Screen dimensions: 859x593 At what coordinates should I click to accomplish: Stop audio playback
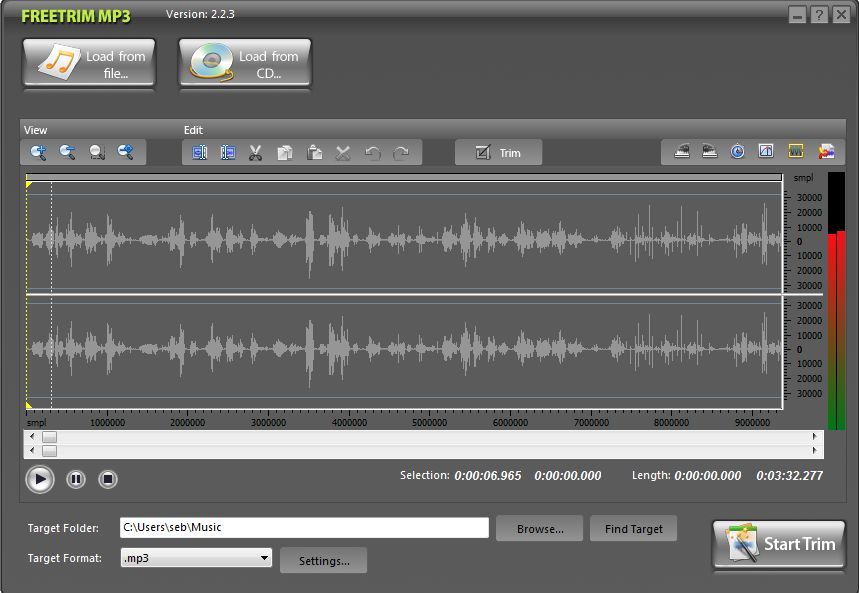[x=108, y=480]
